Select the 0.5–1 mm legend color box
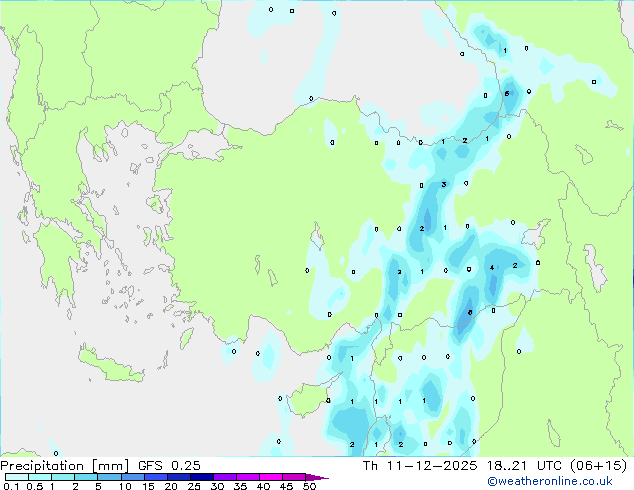This screenshot has width=634, height=490. tap(40, 477)
